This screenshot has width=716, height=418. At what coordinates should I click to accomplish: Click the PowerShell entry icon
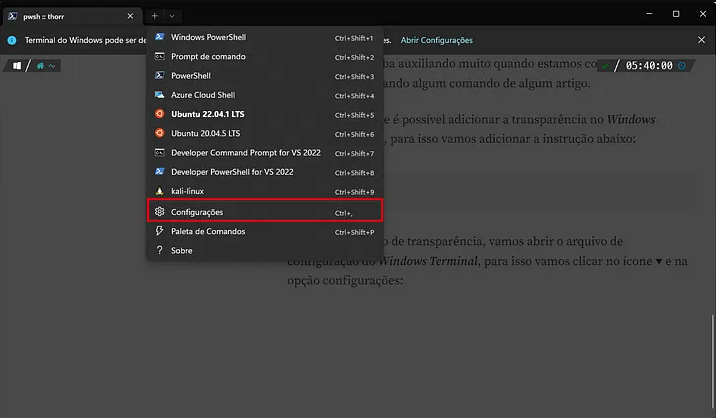tap(159, 75)
